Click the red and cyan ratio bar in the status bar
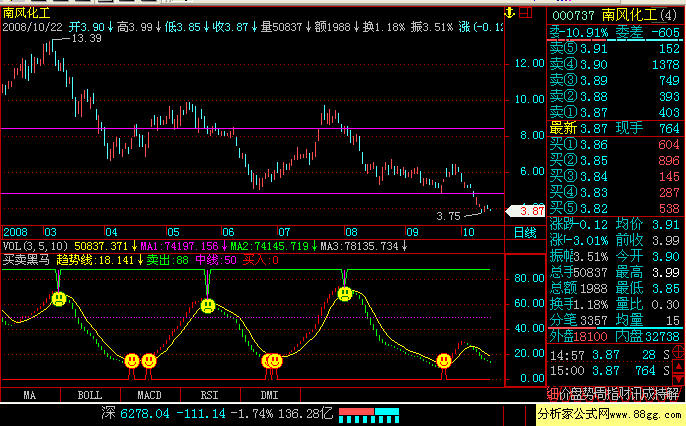Viewport: 686px width, 426px height. pos(369,416)
